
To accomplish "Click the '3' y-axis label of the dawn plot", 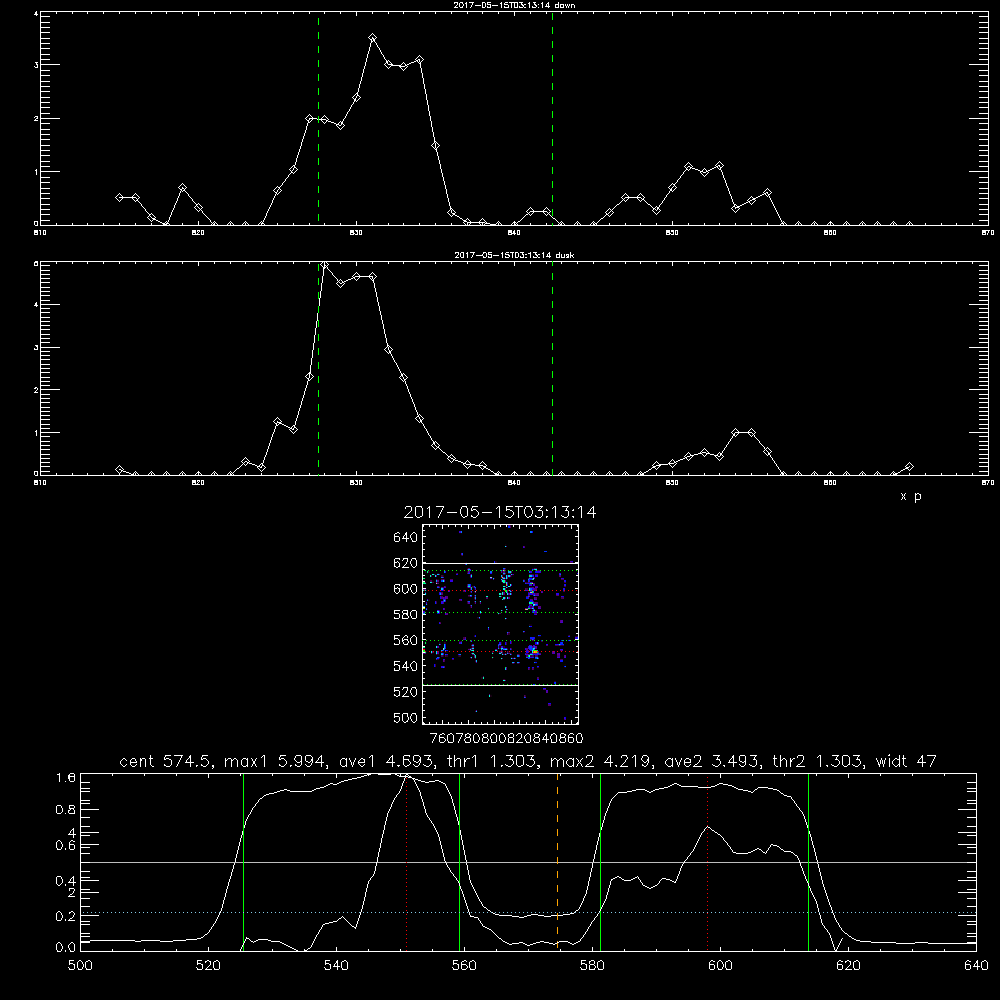I will click(x=36, y=65).
